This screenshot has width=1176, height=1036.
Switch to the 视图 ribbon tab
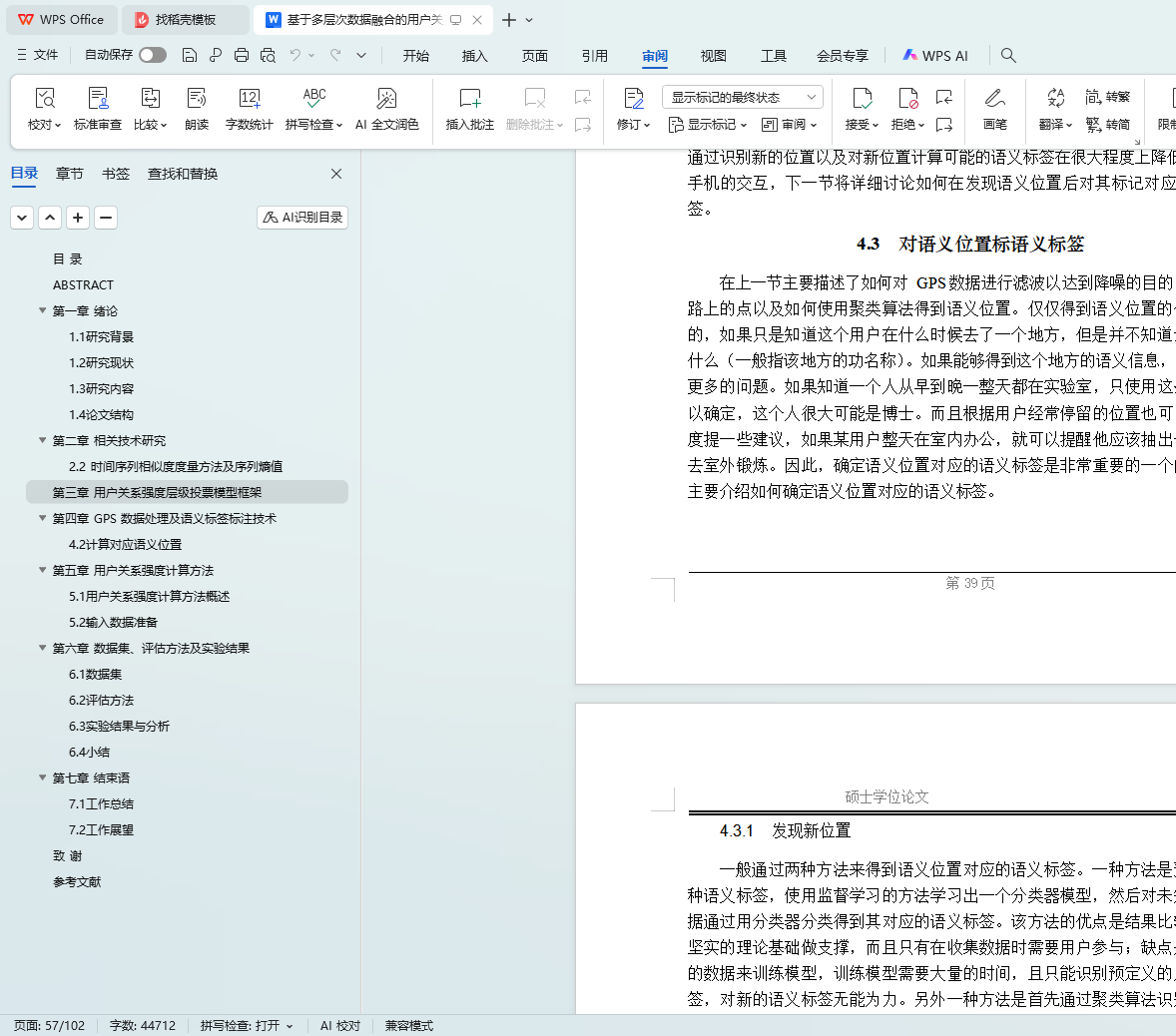[x=713, y=56]
